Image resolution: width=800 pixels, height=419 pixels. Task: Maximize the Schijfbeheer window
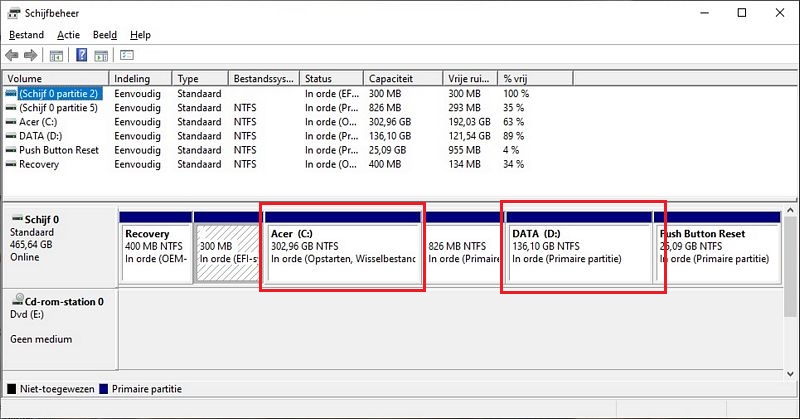coord(742,13)
